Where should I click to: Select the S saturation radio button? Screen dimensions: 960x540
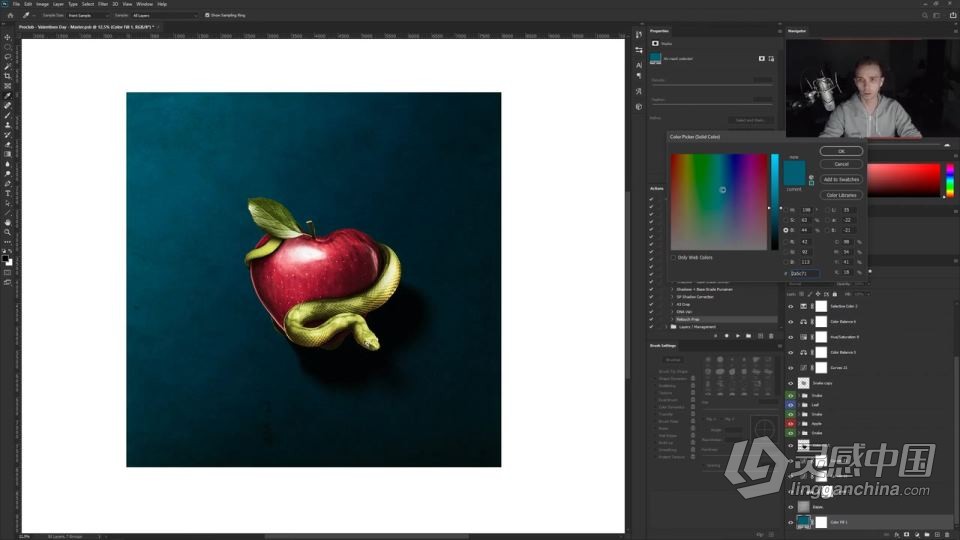point(786,220)
